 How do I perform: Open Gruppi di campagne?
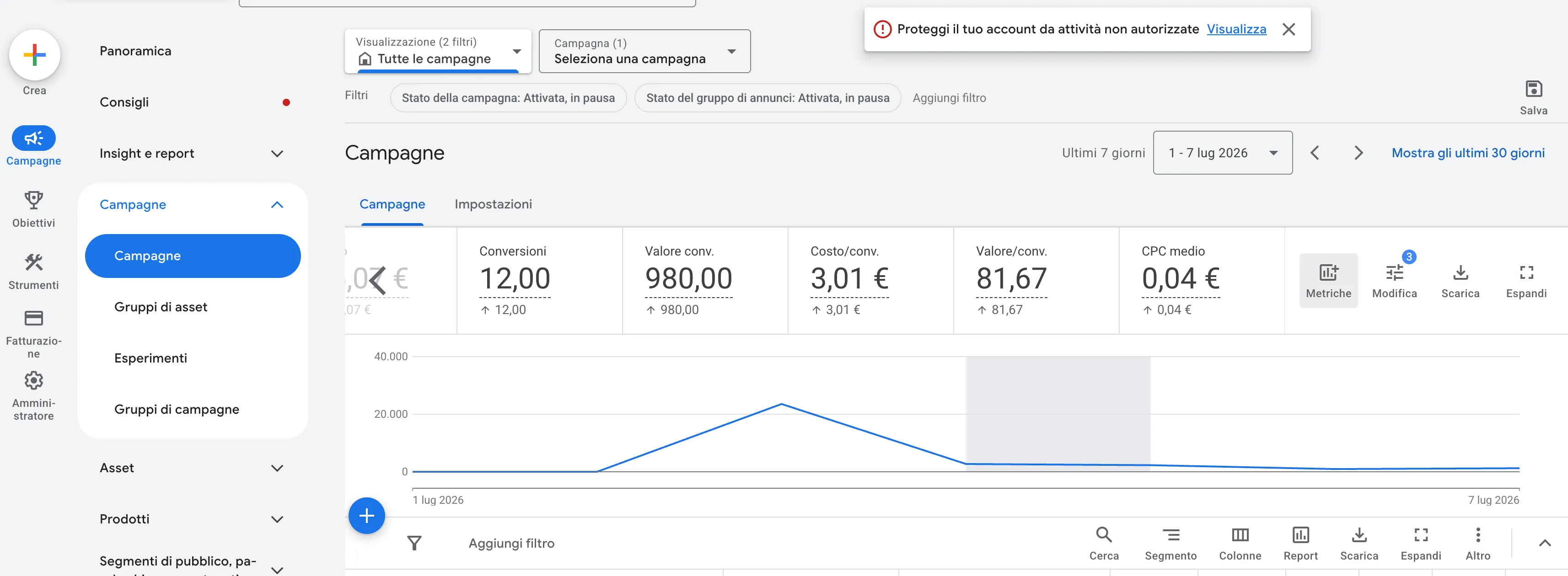177,409
